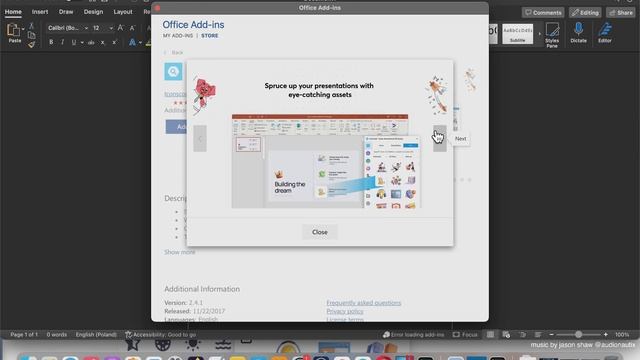Open the Calibri font name dropdown
This screenshot has width=640, height=360.
click(86, 28)
